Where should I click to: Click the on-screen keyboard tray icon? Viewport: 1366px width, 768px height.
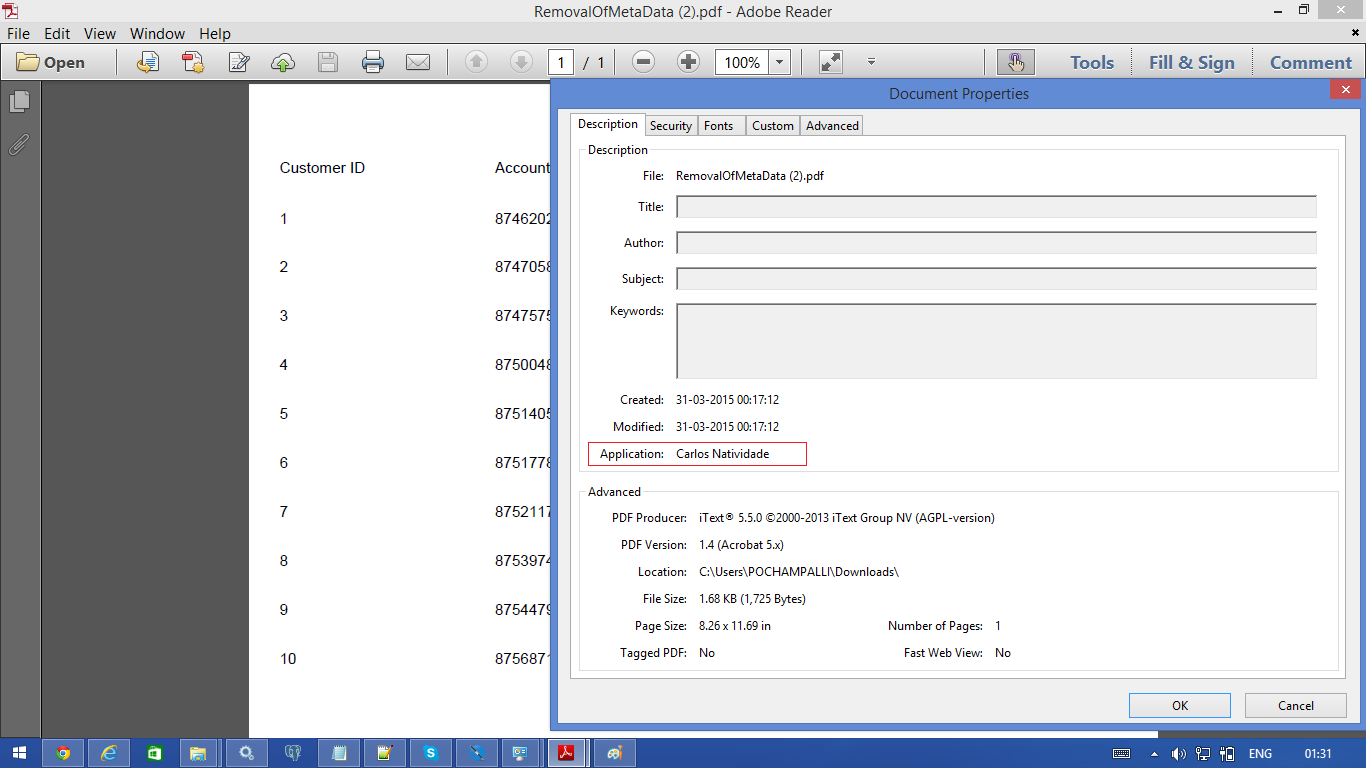click(x=1121, y=754)
